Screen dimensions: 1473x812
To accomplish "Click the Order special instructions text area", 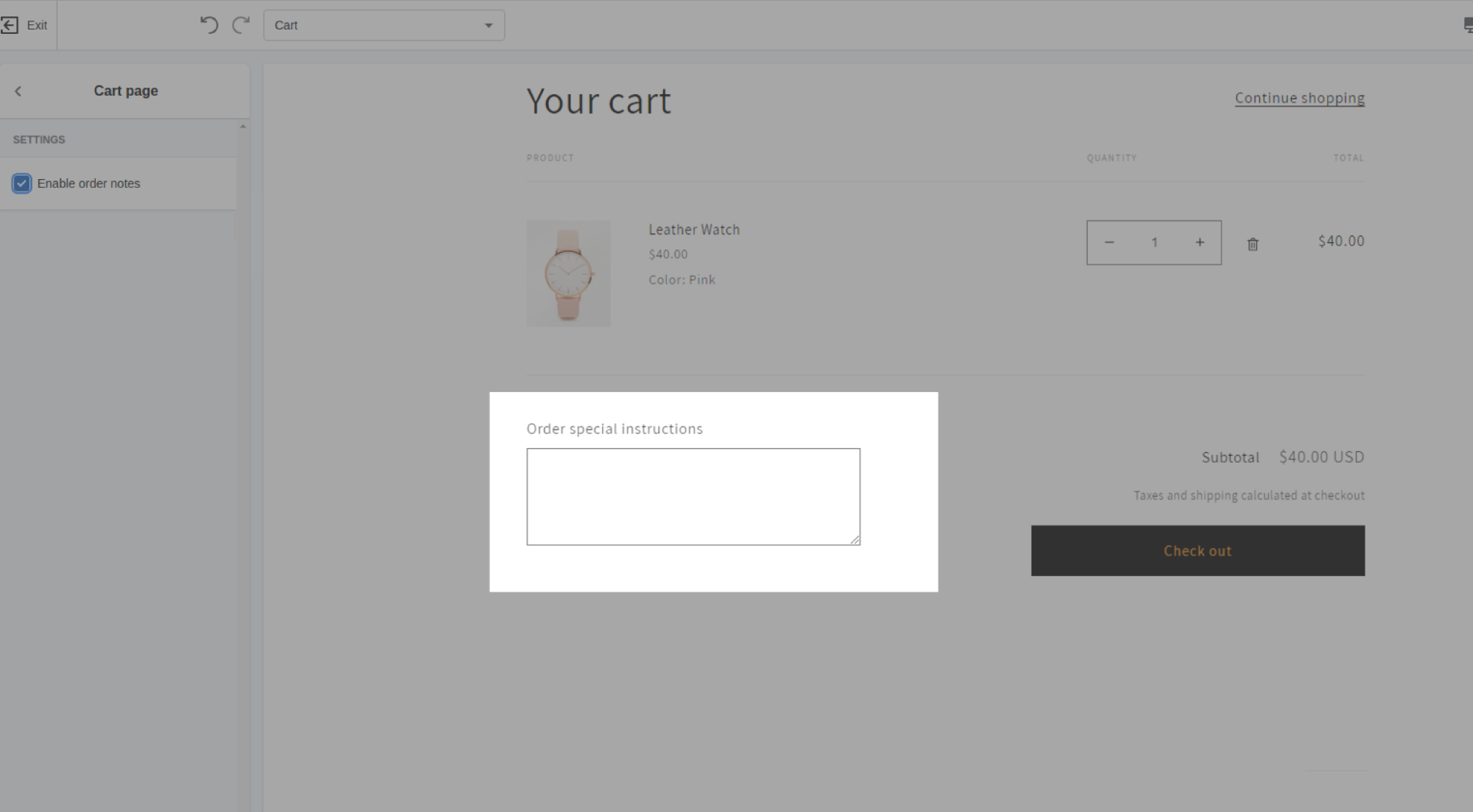I will (692, 496).
